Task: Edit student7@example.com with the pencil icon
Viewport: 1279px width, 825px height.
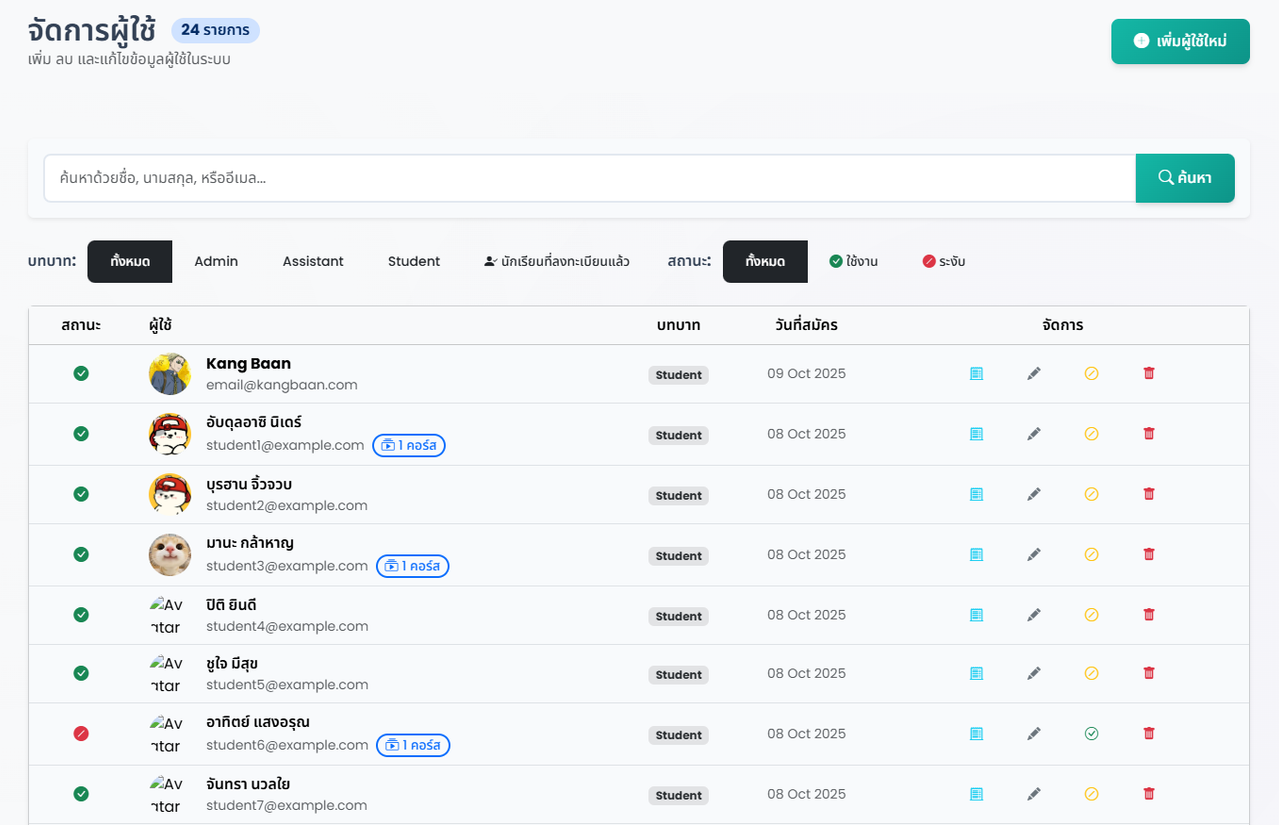Action: [x=1034, y=794]
